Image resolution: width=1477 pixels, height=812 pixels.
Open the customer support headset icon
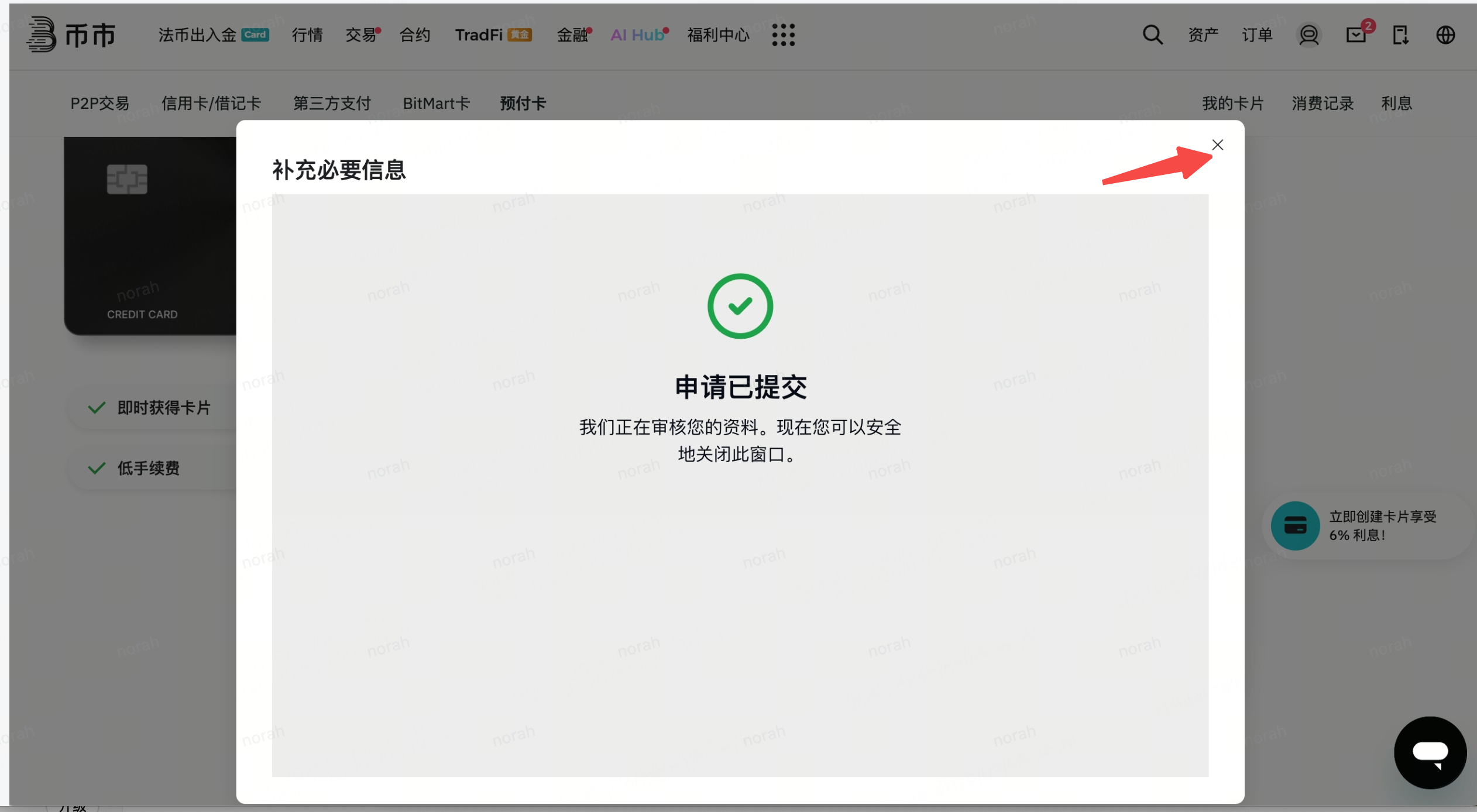[x=1308, y=35]
